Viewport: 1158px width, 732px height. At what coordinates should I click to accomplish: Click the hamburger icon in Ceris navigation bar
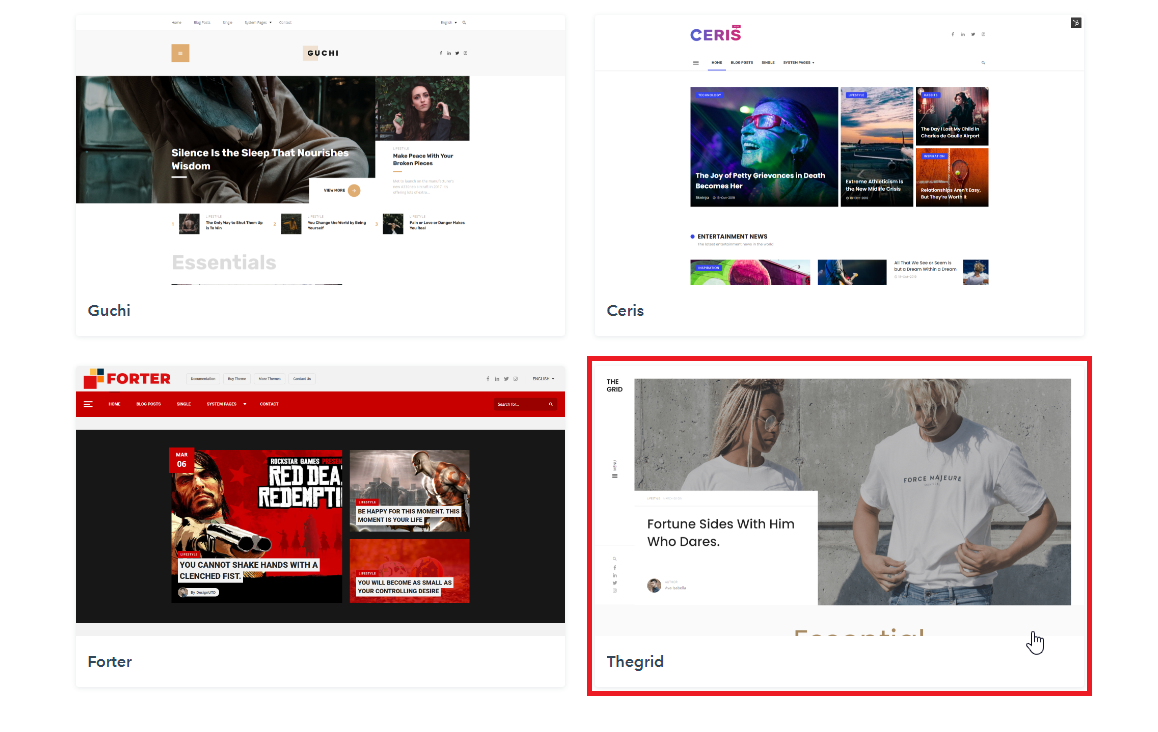tap(696, 63)
